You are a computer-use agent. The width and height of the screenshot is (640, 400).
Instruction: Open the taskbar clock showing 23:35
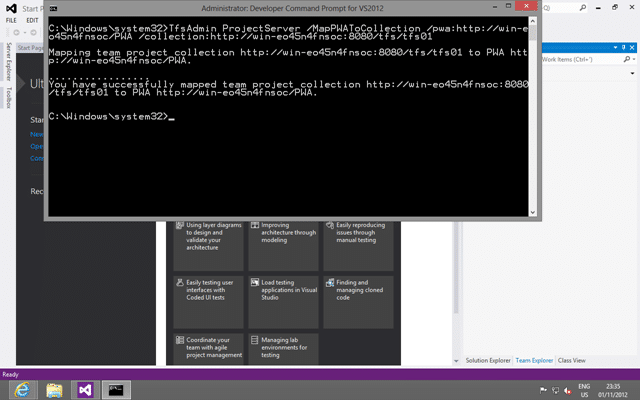pos(613,391)
